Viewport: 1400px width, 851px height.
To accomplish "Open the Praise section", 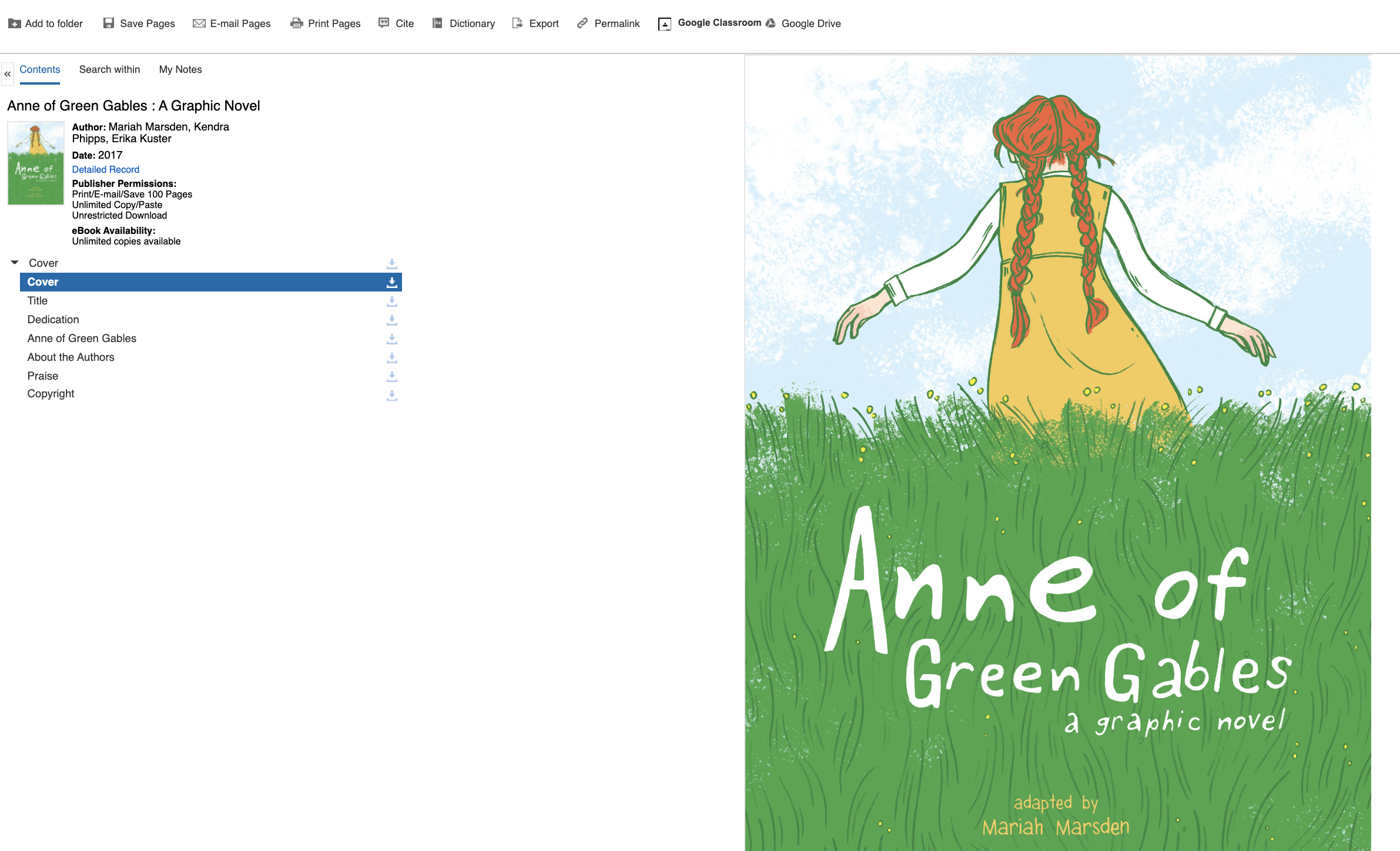I will coord(43,376).
